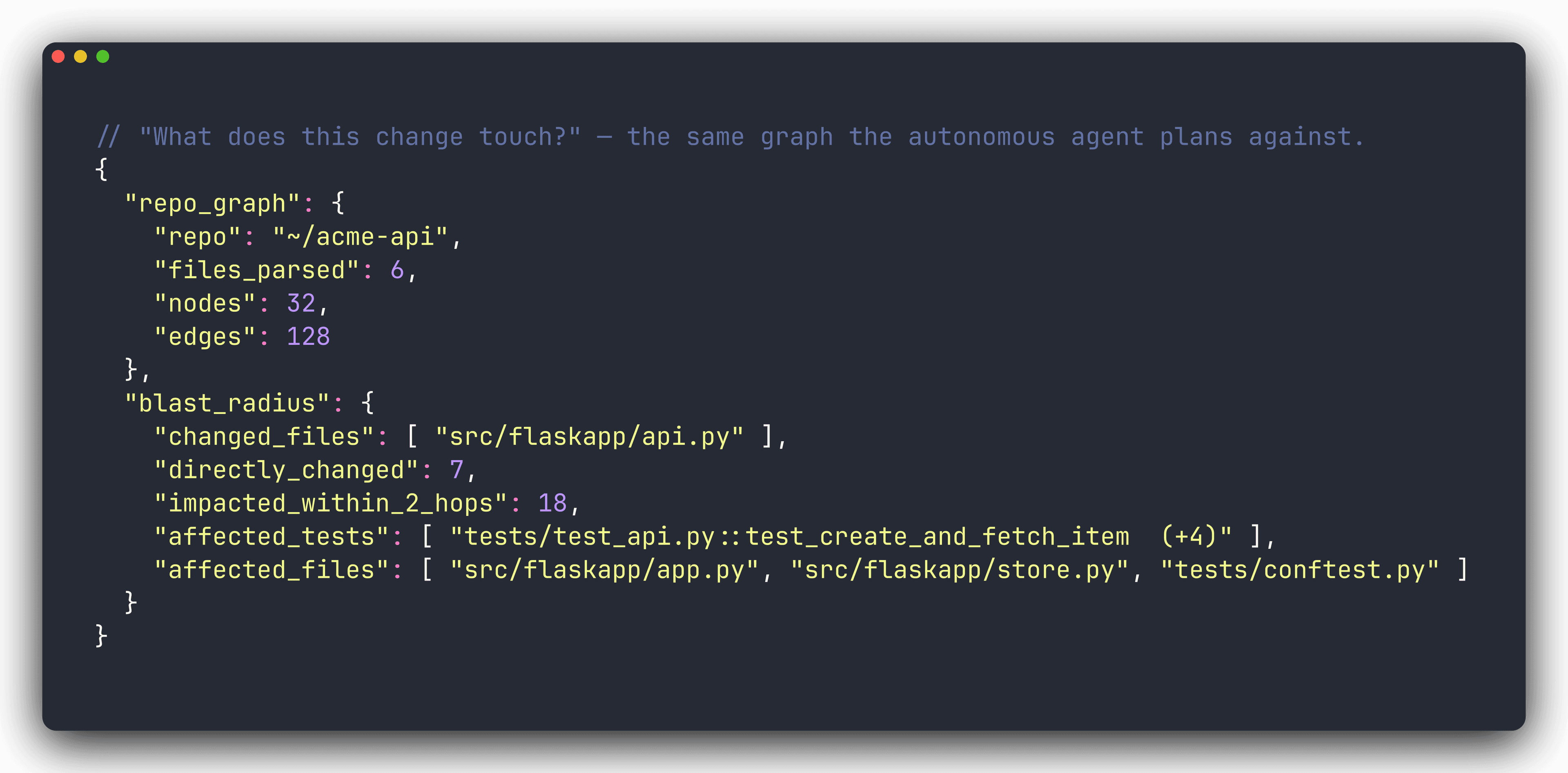Click the test_create_and_fetch_item test string

[841, 537]
